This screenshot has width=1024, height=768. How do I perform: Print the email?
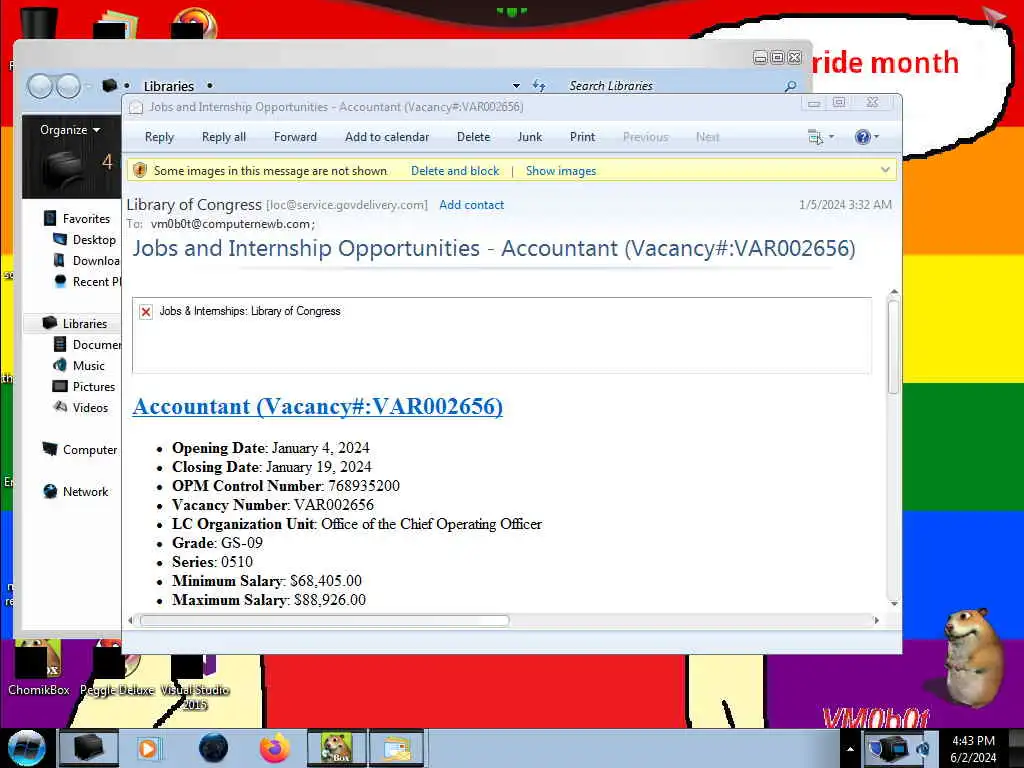[582, 137]
